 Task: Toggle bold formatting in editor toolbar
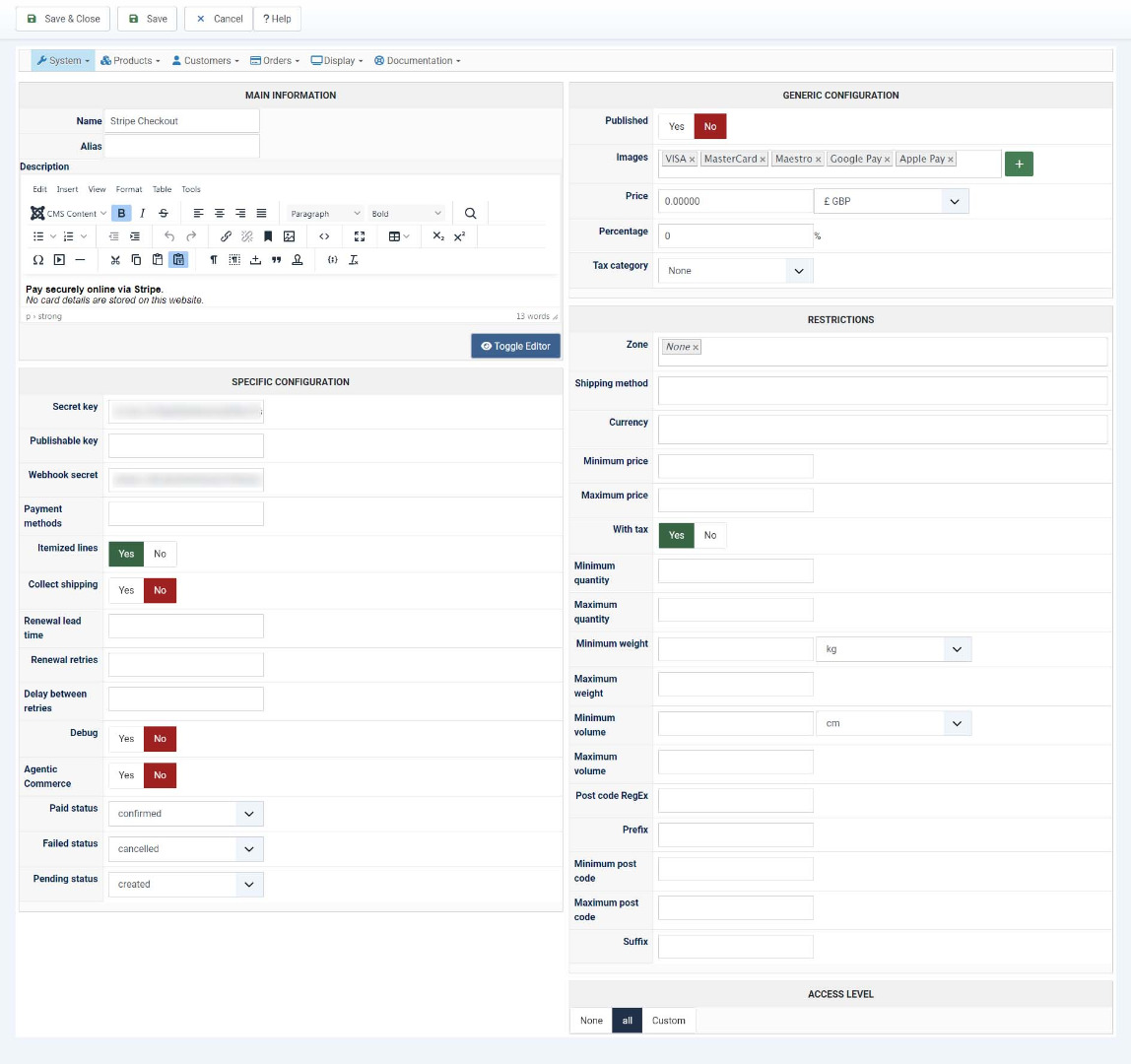coord(121,213)
